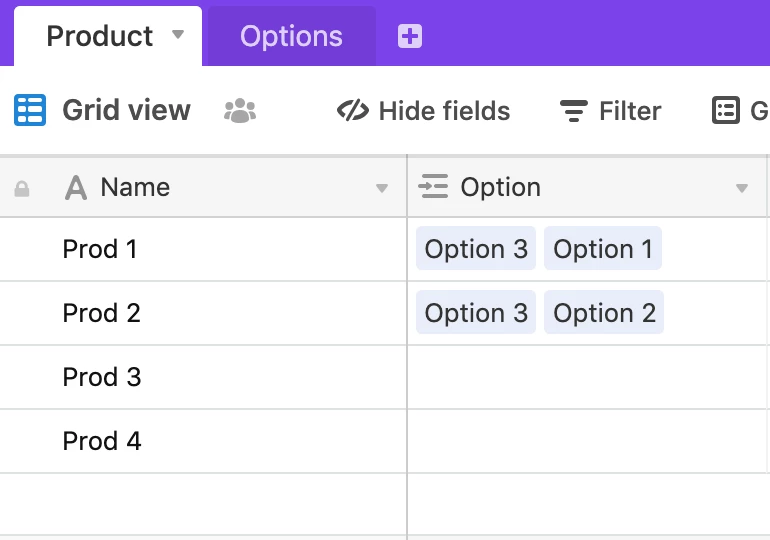Select the Product tab
Viewport: 770px width, 540px height.
100,37
